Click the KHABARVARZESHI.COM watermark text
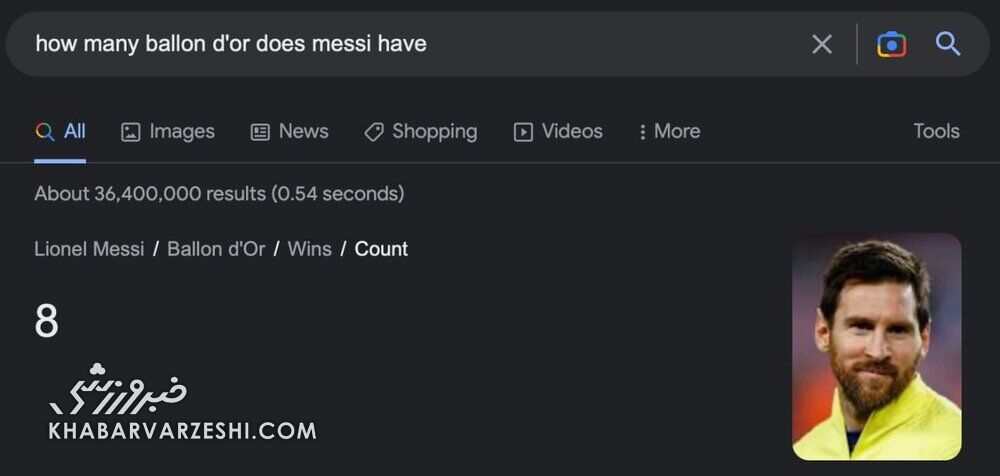The width and height of the screenshot is (1000, 476). [182, 431]
